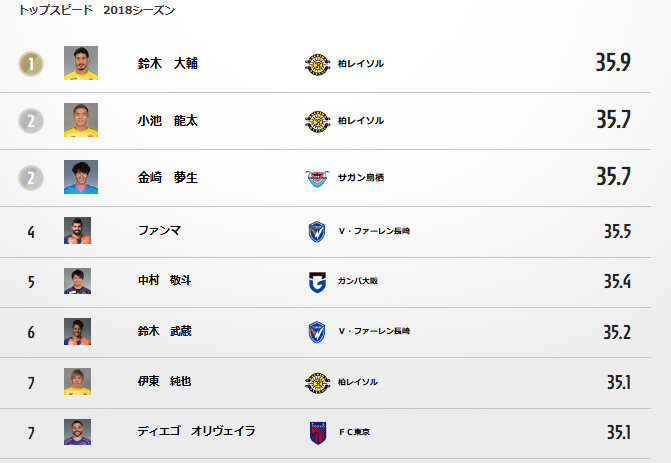Viewport: 671px width, 463px height.
Task: Select the サガン鳥栖 team logo
Action: click(317, 178)
